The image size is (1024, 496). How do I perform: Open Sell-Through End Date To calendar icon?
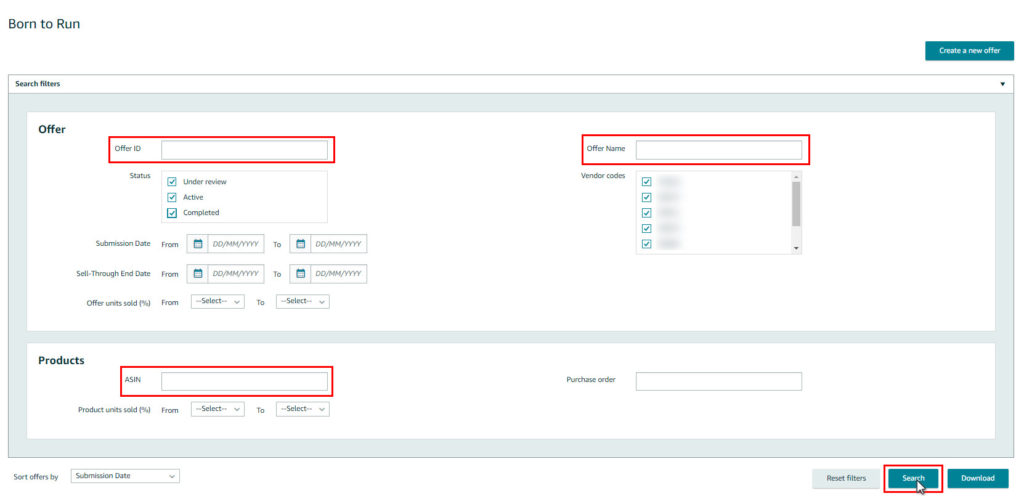(300, 274)
